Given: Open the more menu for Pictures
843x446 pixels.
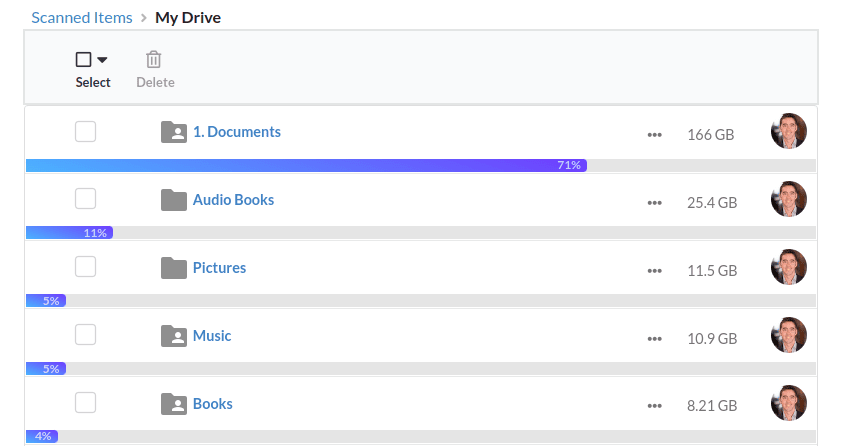Looking at the screenshot, I should tap(654, 271).
